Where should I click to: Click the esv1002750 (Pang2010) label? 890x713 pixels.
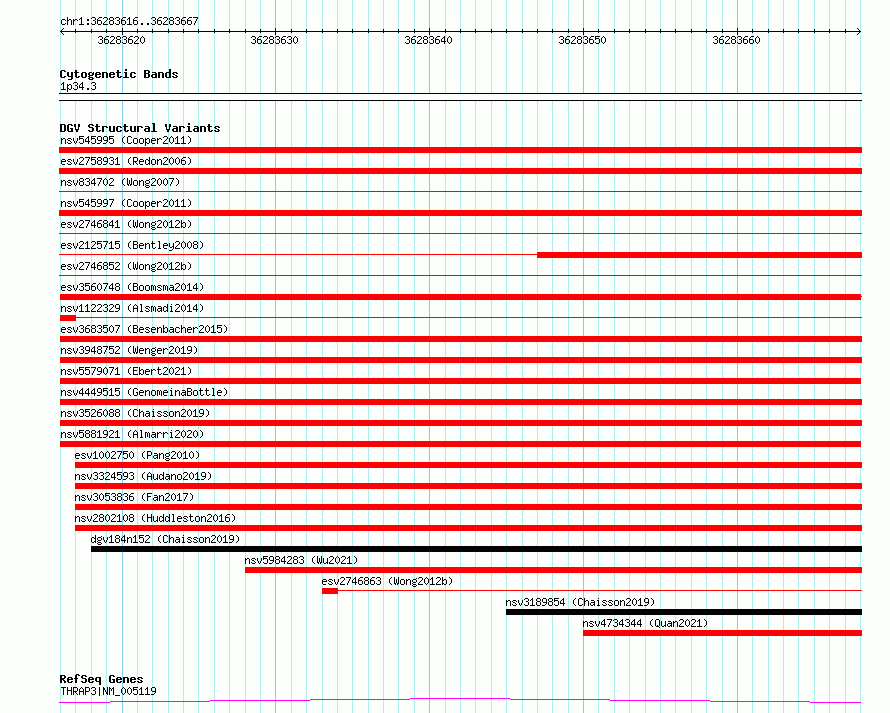point(137,455)
